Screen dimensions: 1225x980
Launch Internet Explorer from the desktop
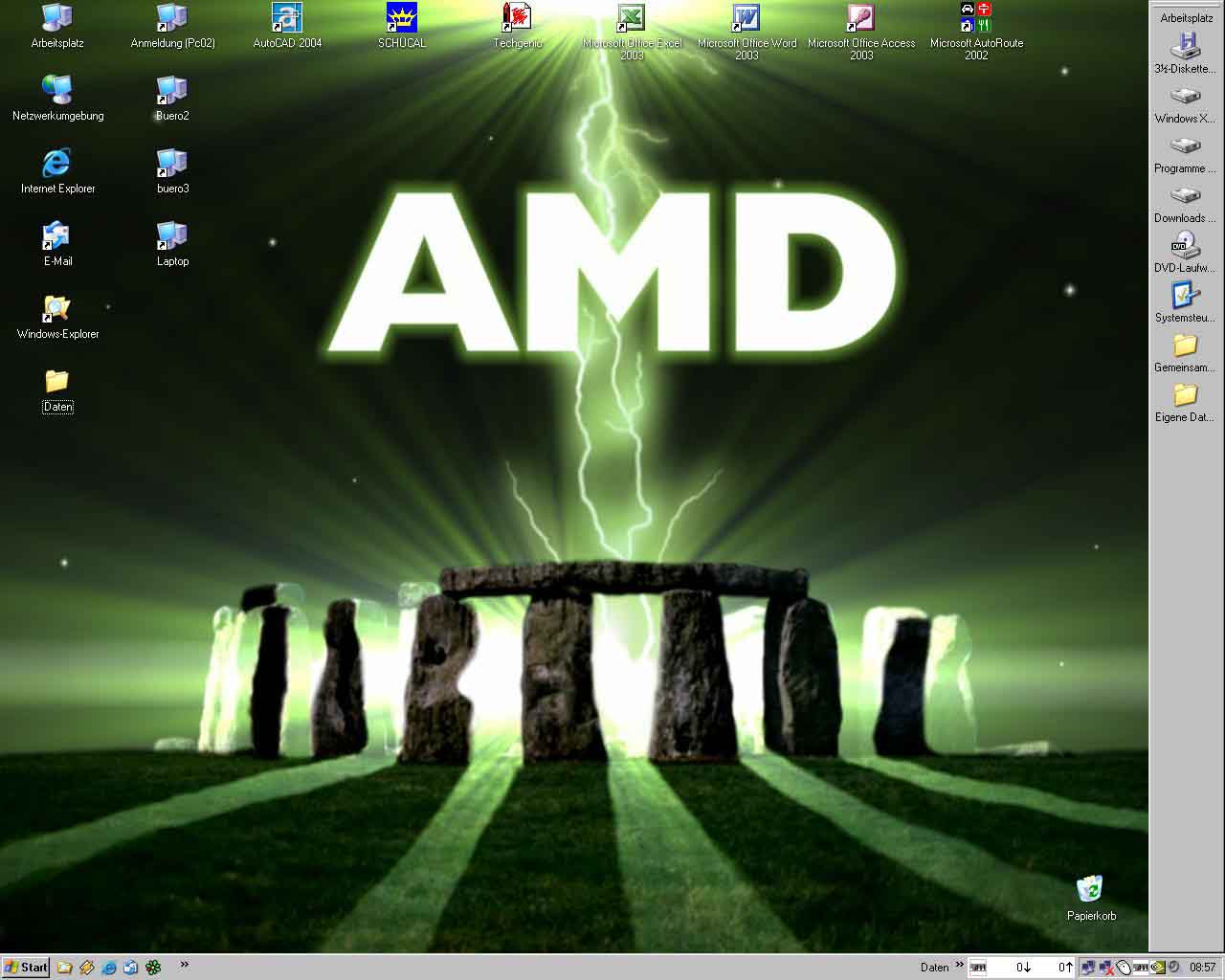tap(57, 171)
